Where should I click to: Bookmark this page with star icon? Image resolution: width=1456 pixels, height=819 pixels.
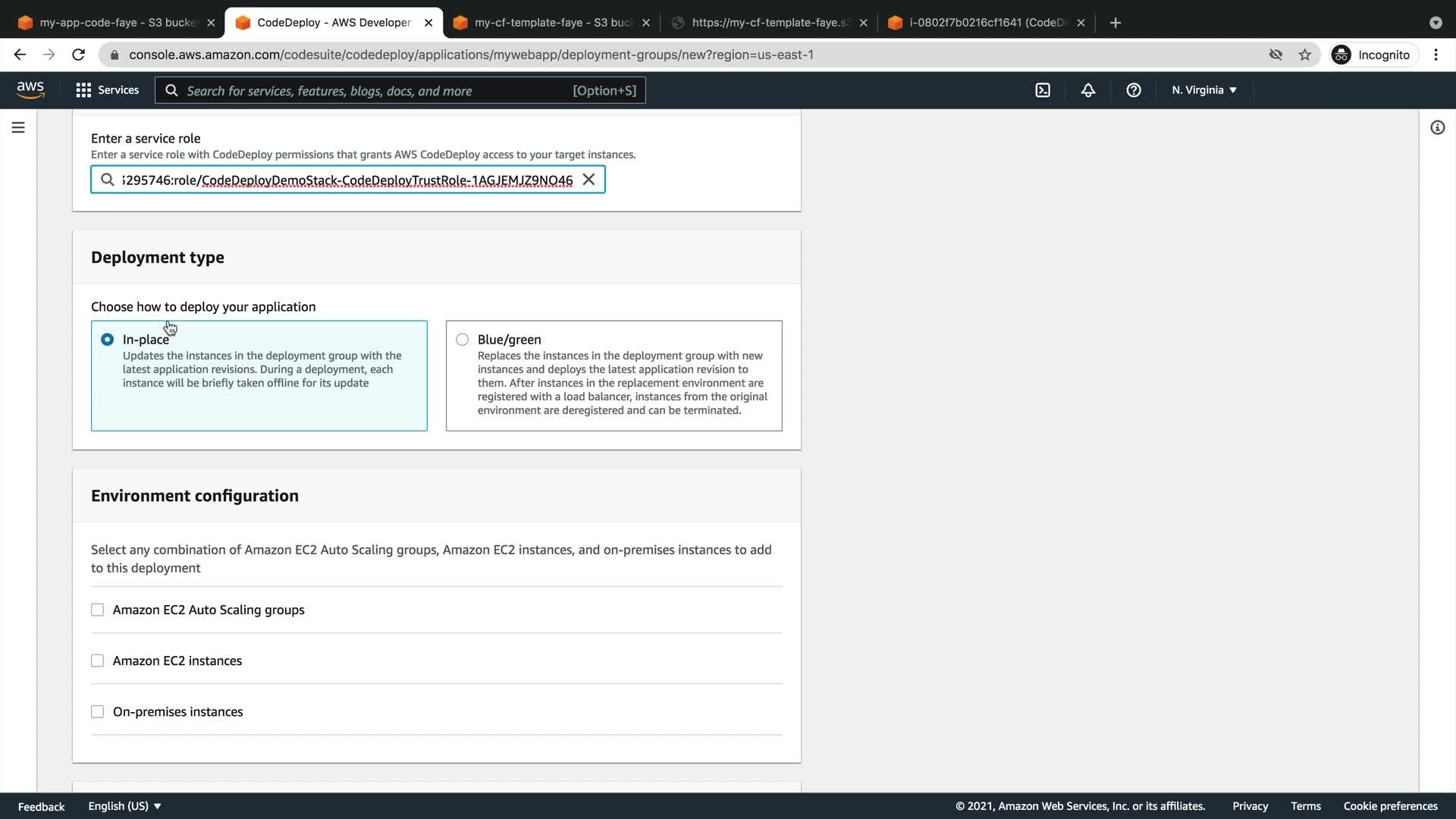(x=1304, y=55)
